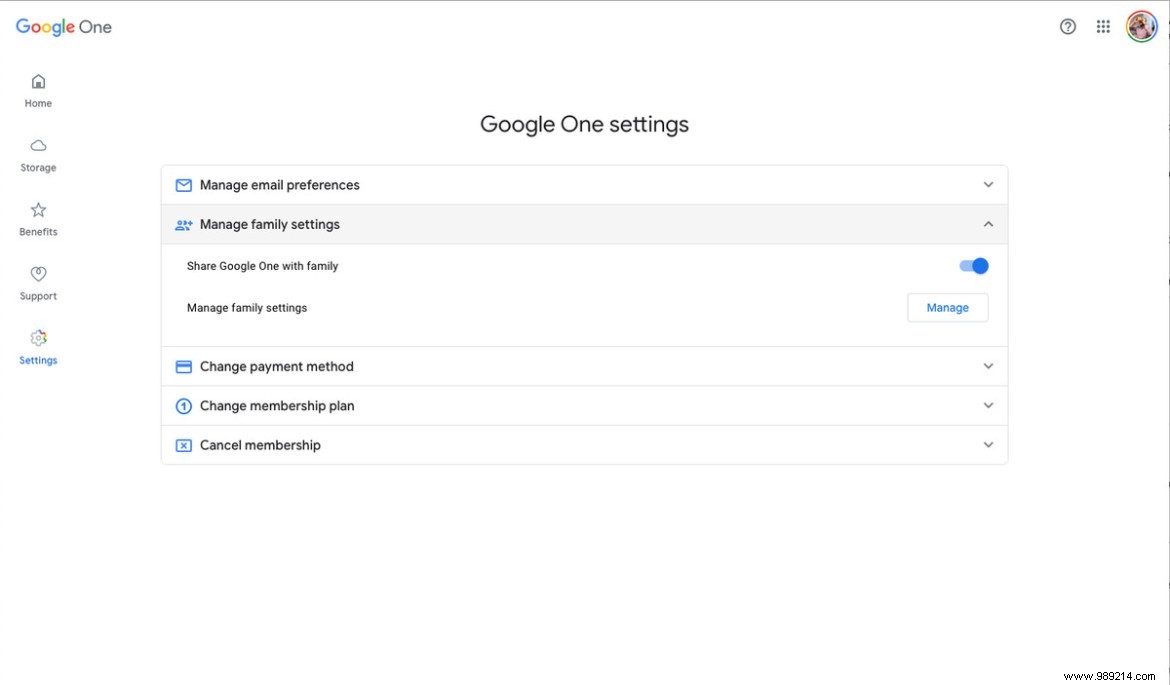Disable Share Google One with family toggle

tap(972, 265)
